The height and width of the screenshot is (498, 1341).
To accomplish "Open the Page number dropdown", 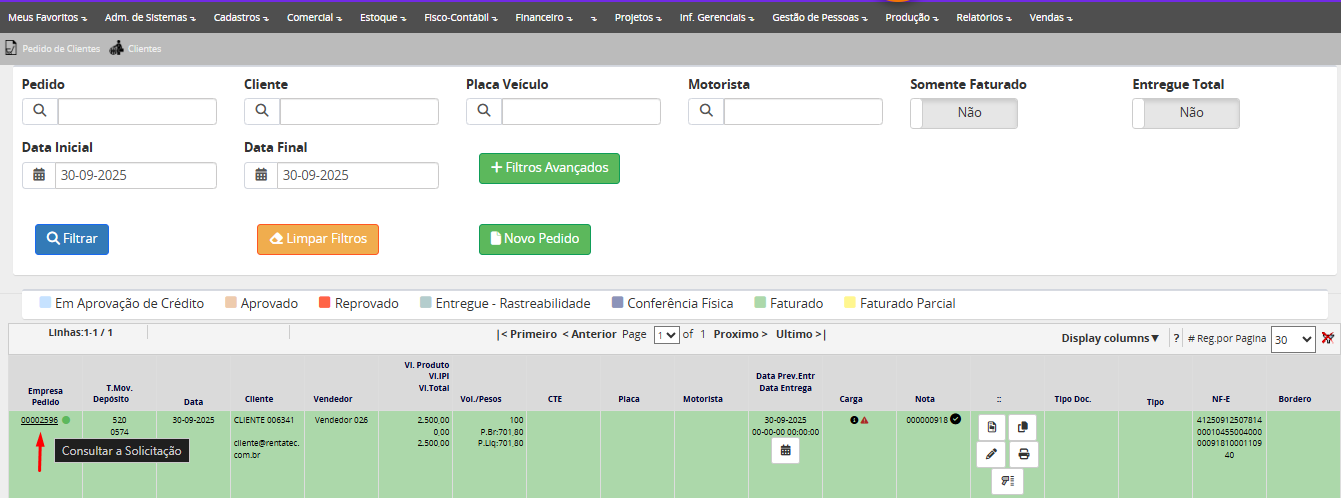I will [666, 335].
